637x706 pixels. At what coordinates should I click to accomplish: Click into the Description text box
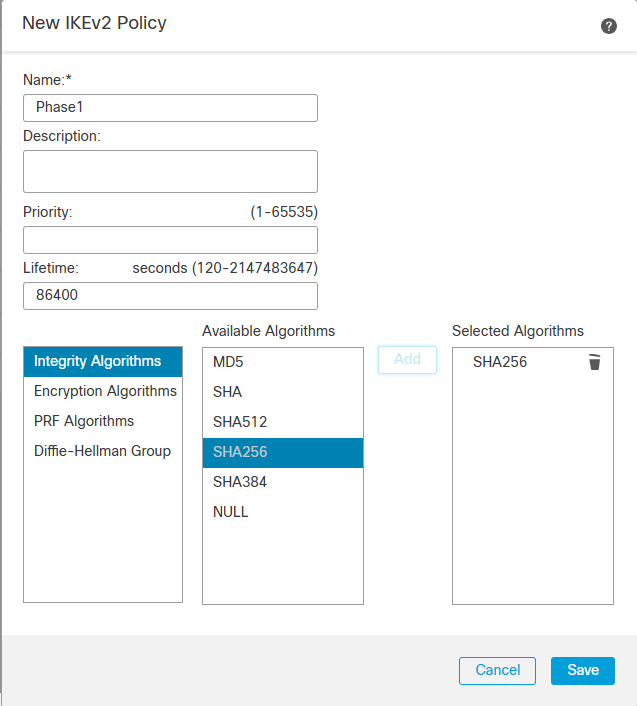click(x=170, y=171)
